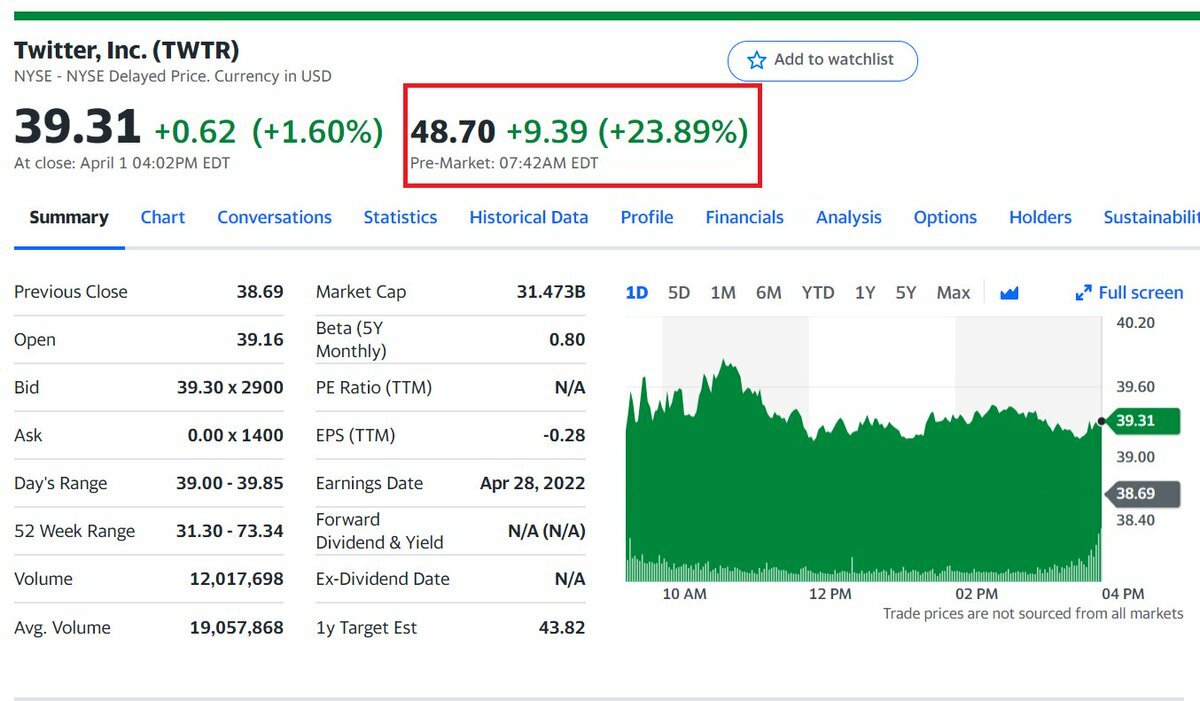Screen dimensions: 1200x701
Task: Select the 1M chart range
Action: coord(723,293)
